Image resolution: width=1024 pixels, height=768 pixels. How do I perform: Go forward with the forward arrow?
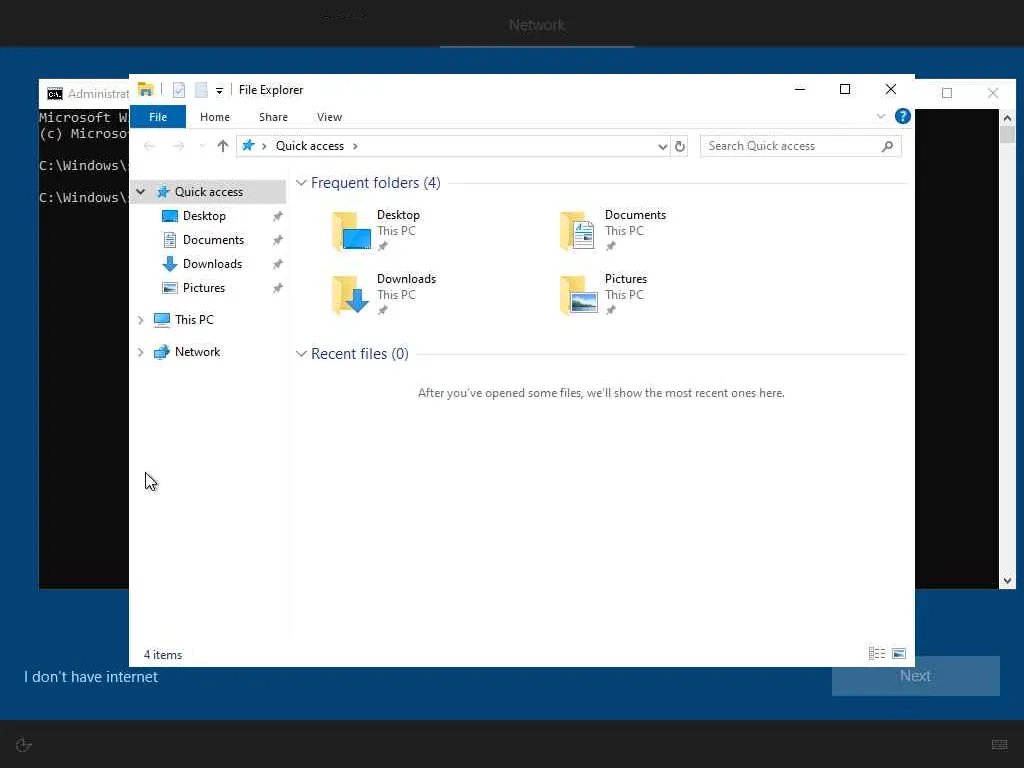(x=178, y=146)
